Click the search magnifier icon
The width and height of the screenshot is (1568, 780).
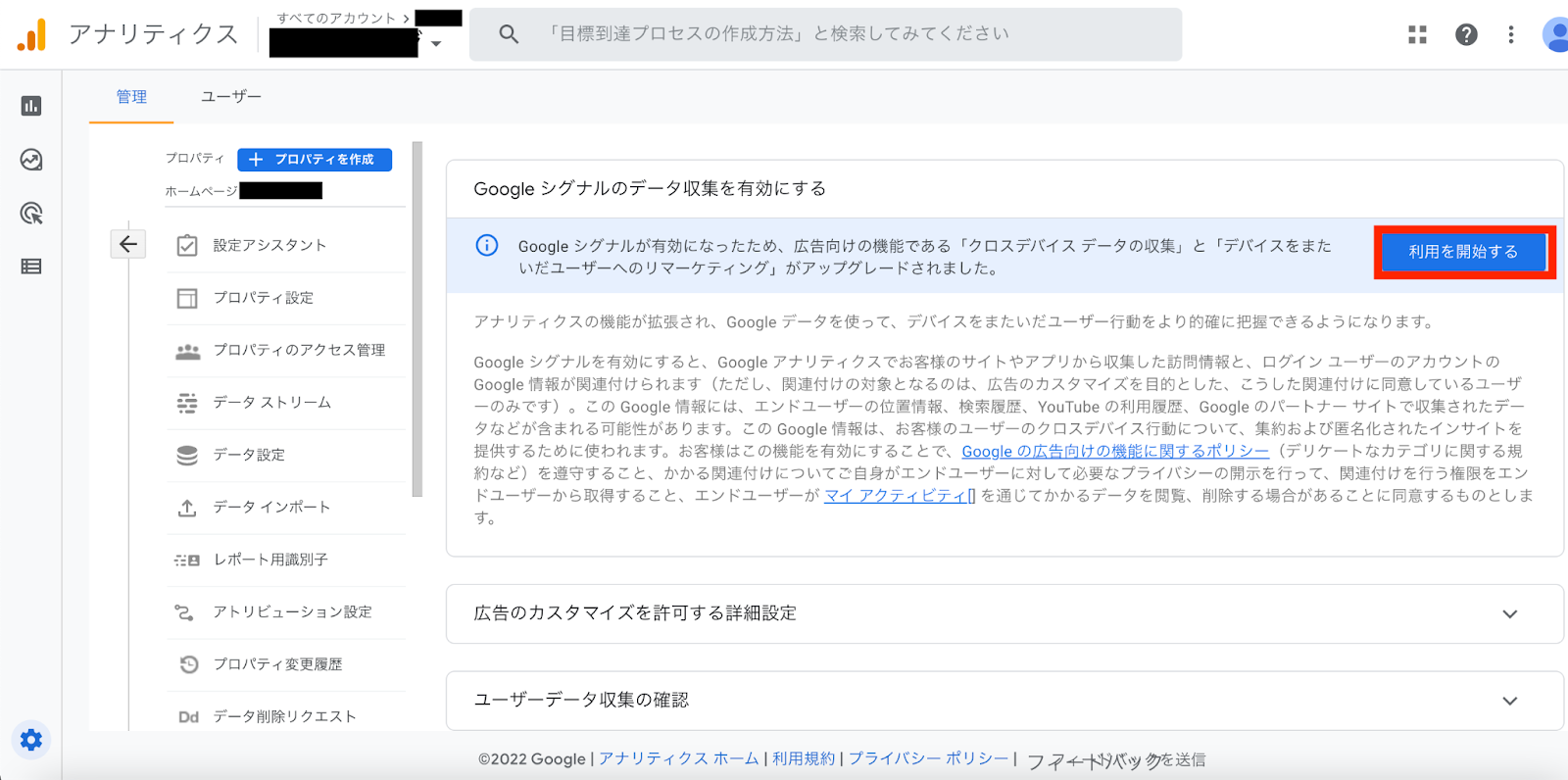[x=509, y=34]
